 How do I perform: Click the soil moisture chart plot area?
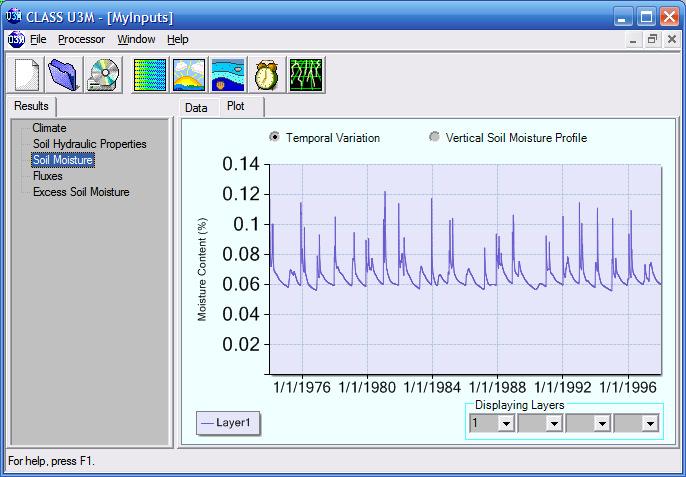click(465, 269)
